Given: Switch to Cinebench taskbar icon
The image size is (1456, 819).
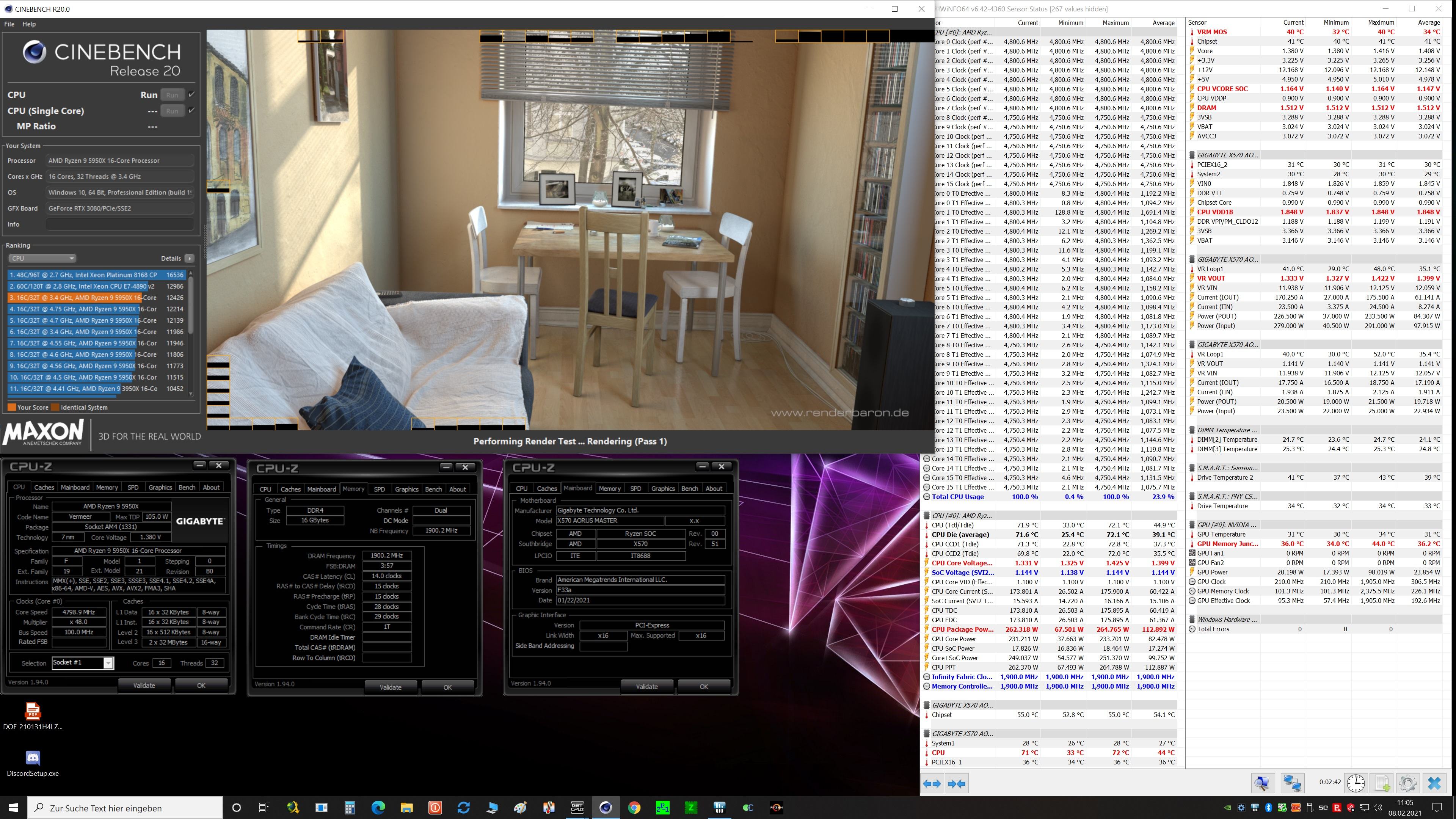Looking at the screenshot, I should [606, 808].
